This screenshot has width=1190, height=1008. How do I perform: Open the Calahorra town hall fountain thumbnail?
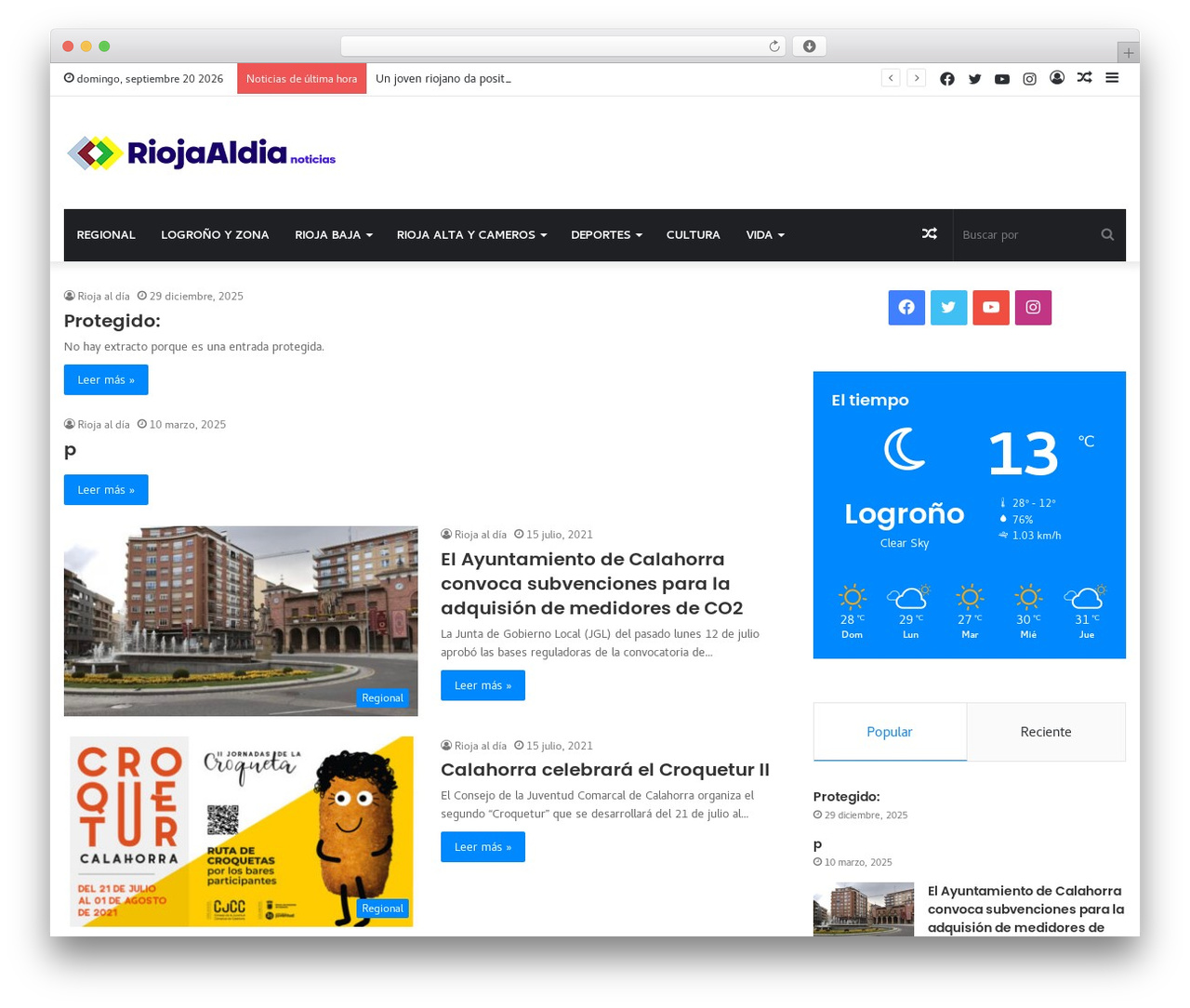click(x=241, y=621)
